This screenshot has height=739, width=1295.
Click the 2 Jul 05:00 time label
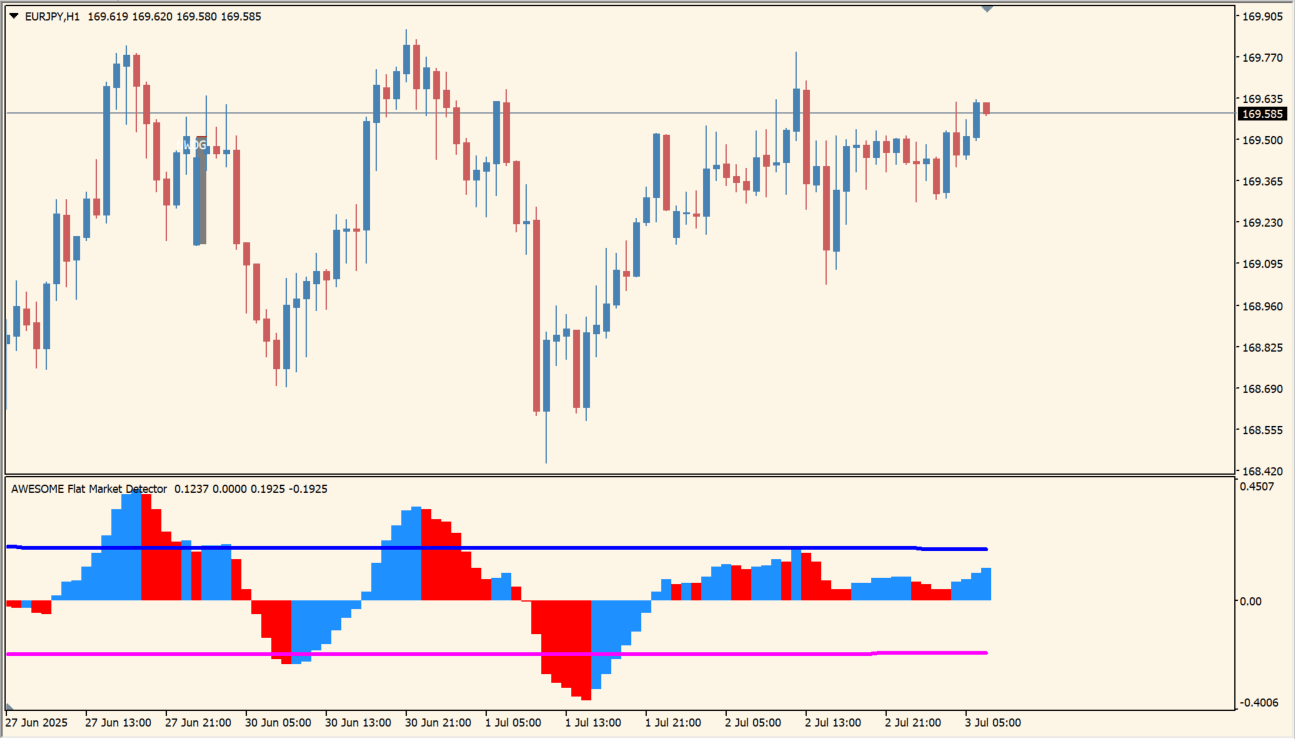pos(754,722)
